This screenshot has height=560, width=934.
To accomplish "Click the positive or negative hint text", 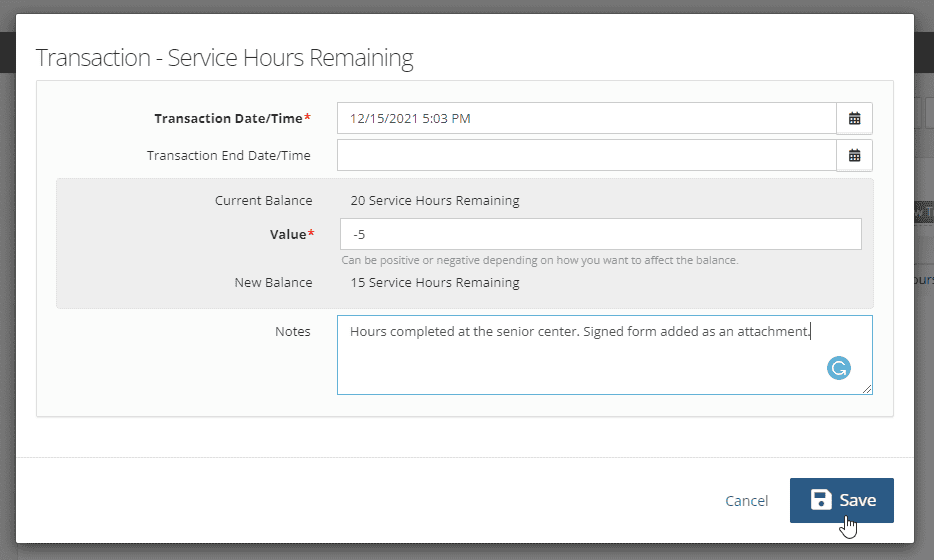I will [x=539, y=260].
